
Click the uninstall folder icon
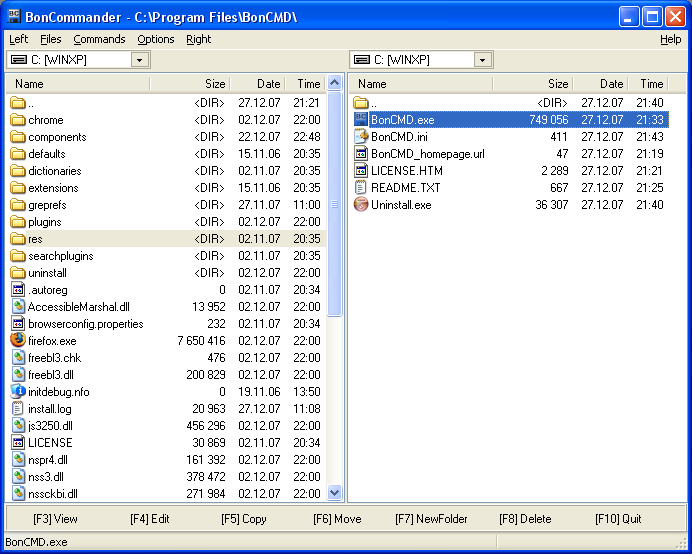click(x=18, y=273)
